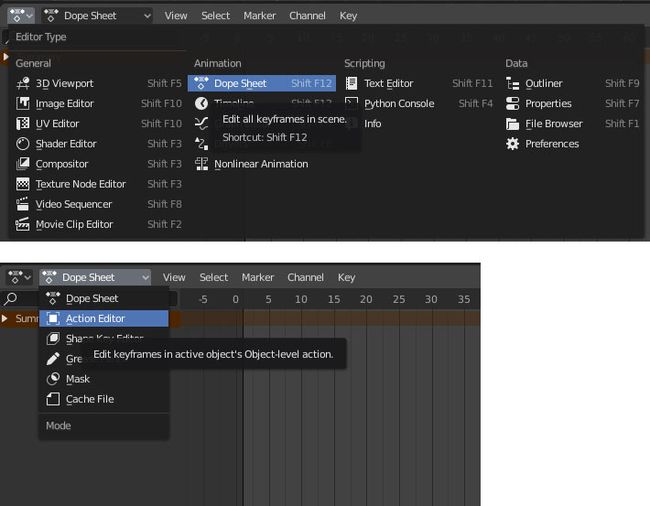Open the Key menu in lower header

pos(346,277)
